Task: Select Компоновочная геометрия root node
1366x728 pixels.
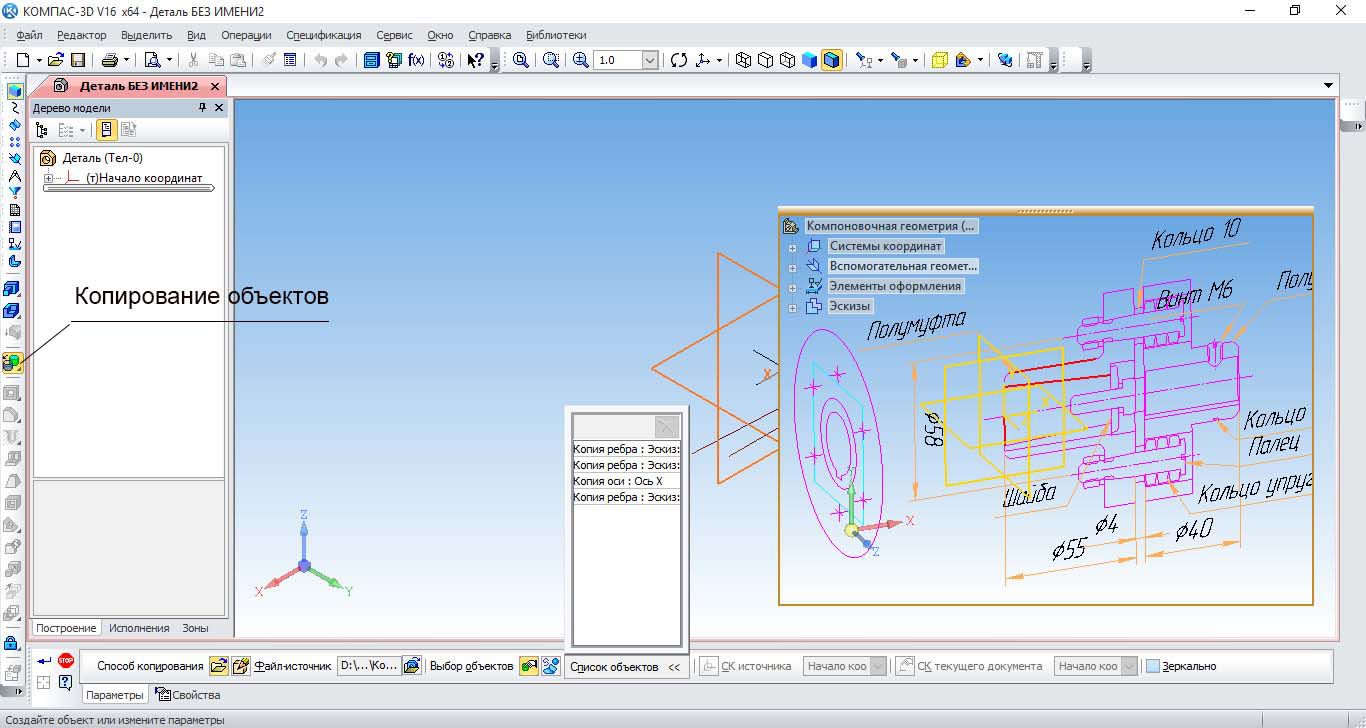Action: pos(890,227)
